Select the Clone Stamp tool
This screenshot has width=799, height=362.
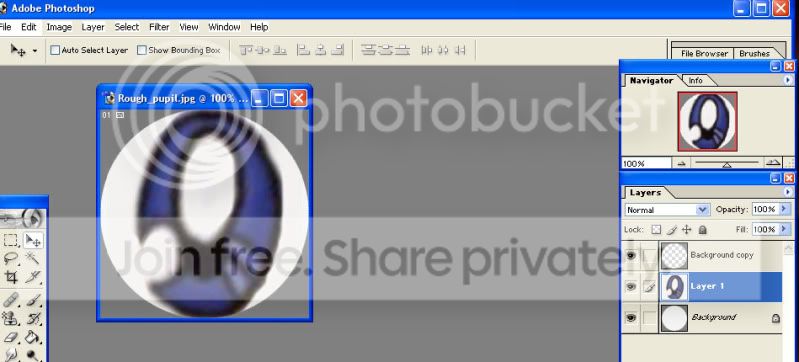coord(11,319)
